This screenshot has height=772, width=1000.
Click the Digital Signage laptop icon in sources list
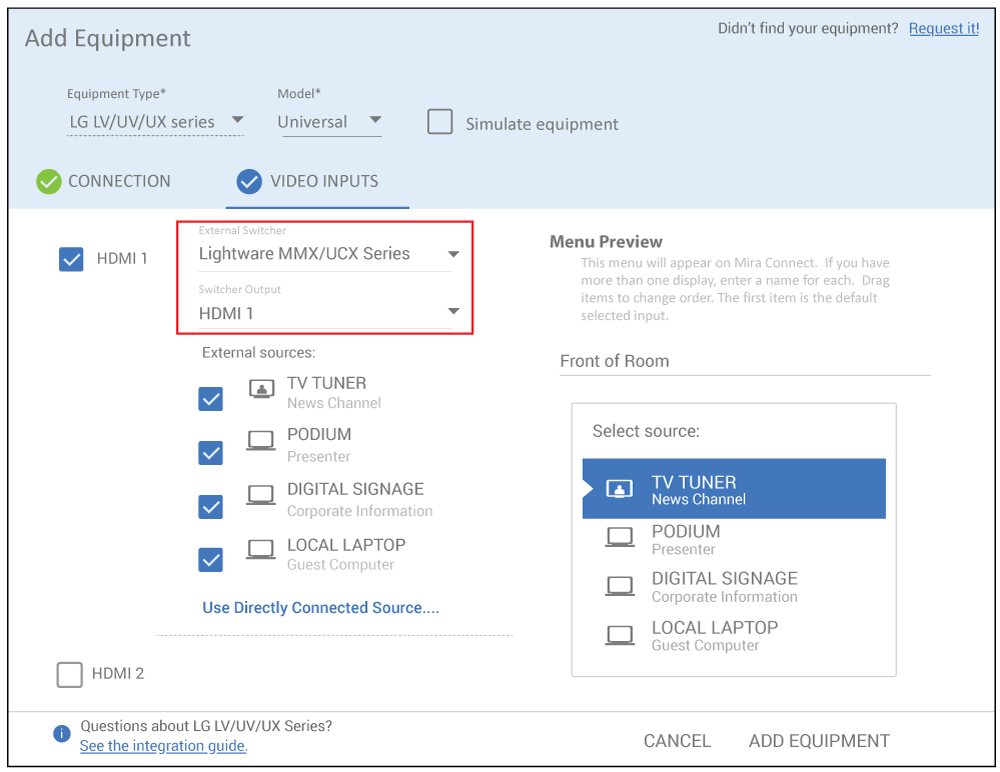(x=261, y=495)
